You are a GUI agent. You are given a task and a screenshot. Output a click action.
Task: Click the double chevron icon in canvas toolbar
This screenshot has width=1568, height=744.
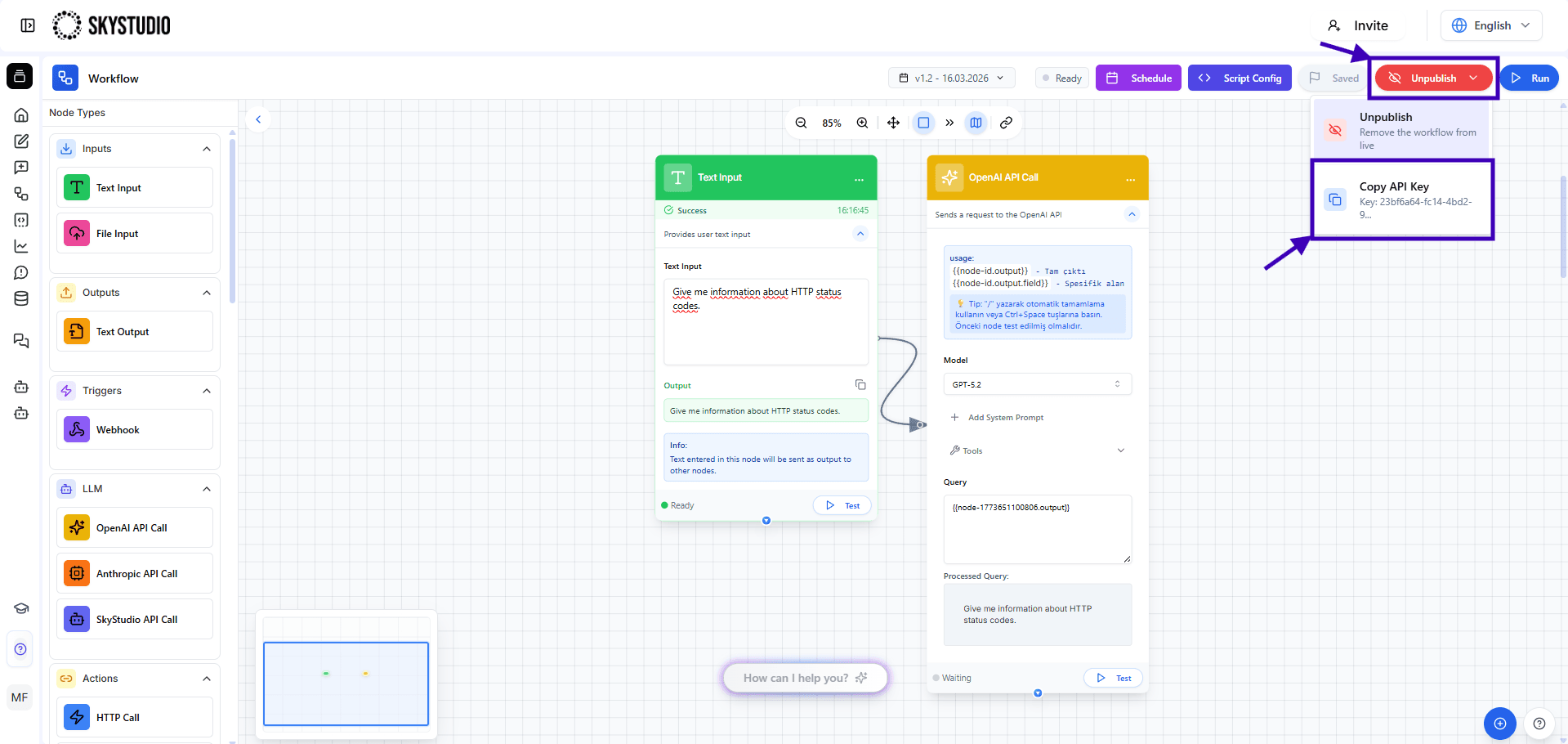949,123
